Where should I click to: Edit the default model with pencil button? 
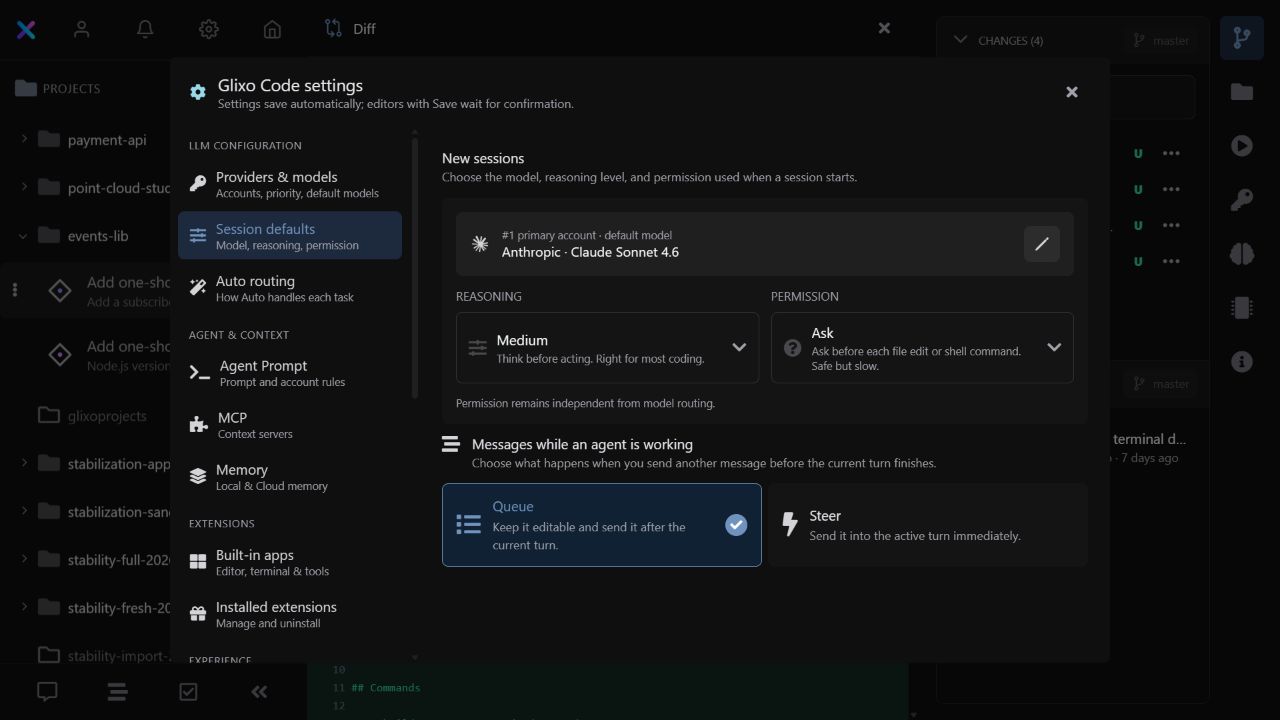tap(1041, 244)
